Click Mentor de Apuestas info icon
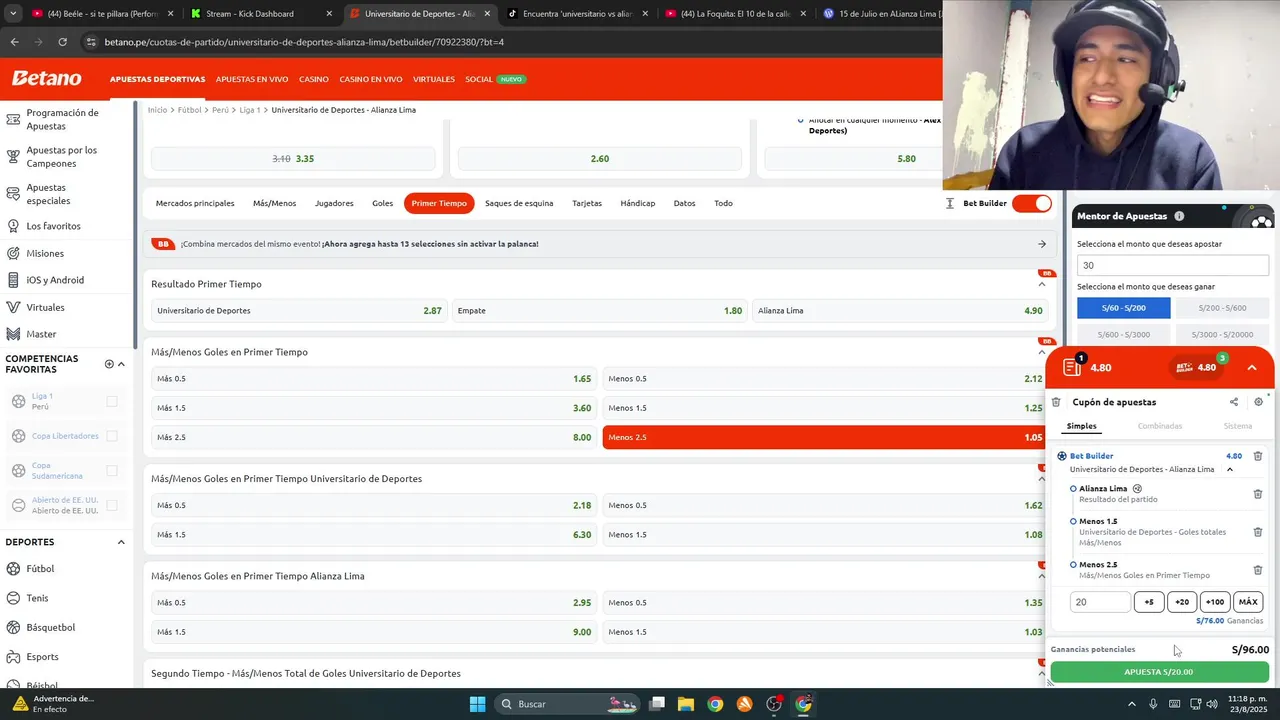Image resolution: width=1280 pixels, height=720 pixels. tap(1179, 216)
